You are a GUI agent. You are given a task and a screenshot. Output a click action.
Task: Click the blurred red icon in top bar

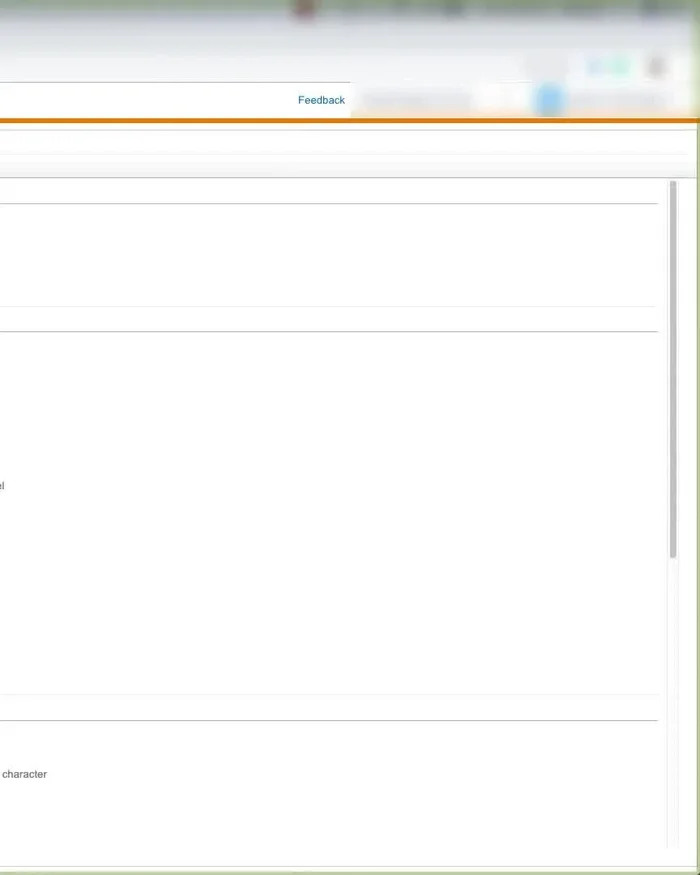[x=305, y=9]
